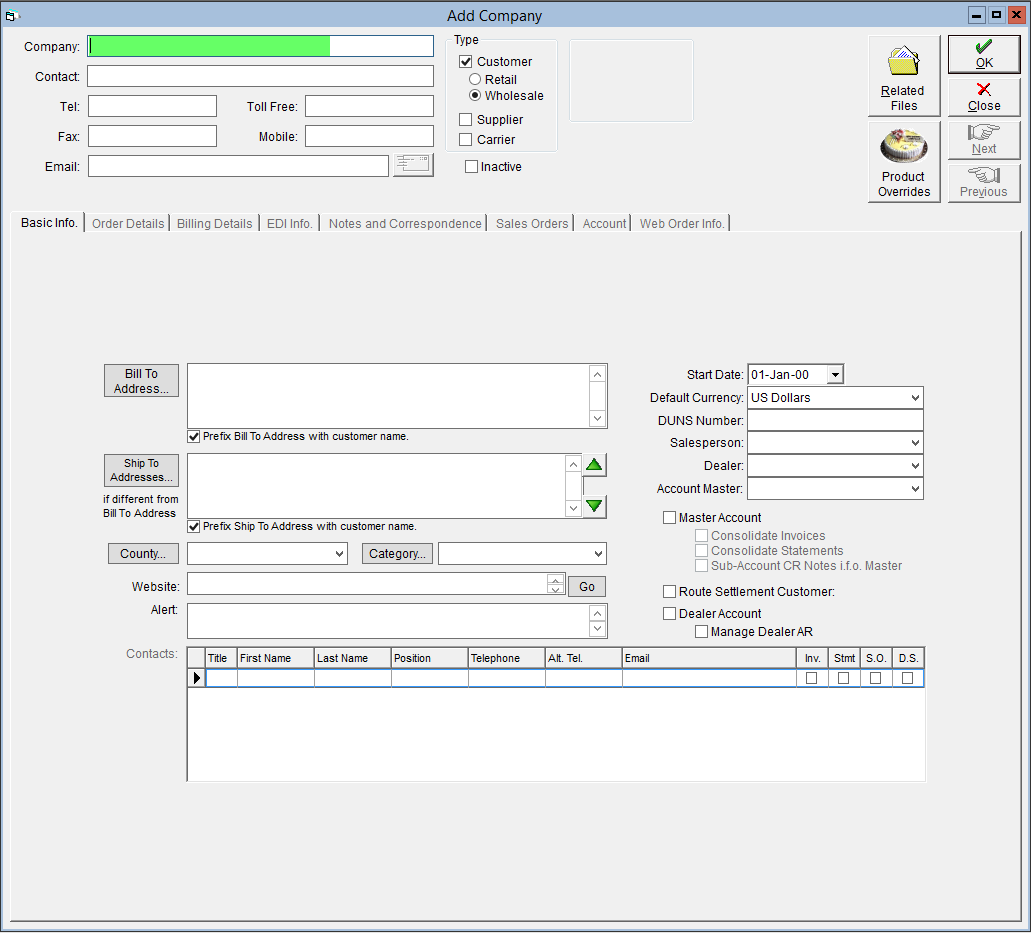Click the envelope icon beside Email field
1031x933 pixels.
pos(413,165)
